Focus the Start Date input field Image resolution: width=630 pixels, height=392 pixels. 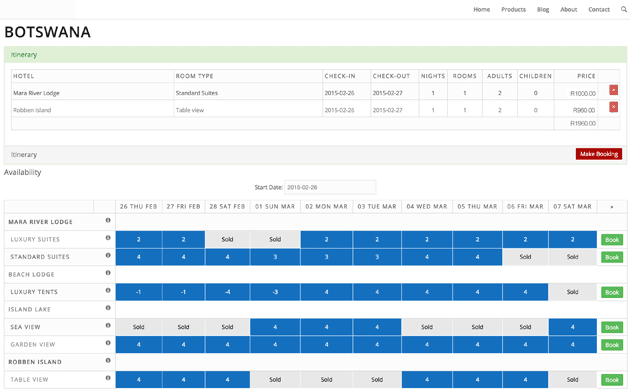pos(330,187)
